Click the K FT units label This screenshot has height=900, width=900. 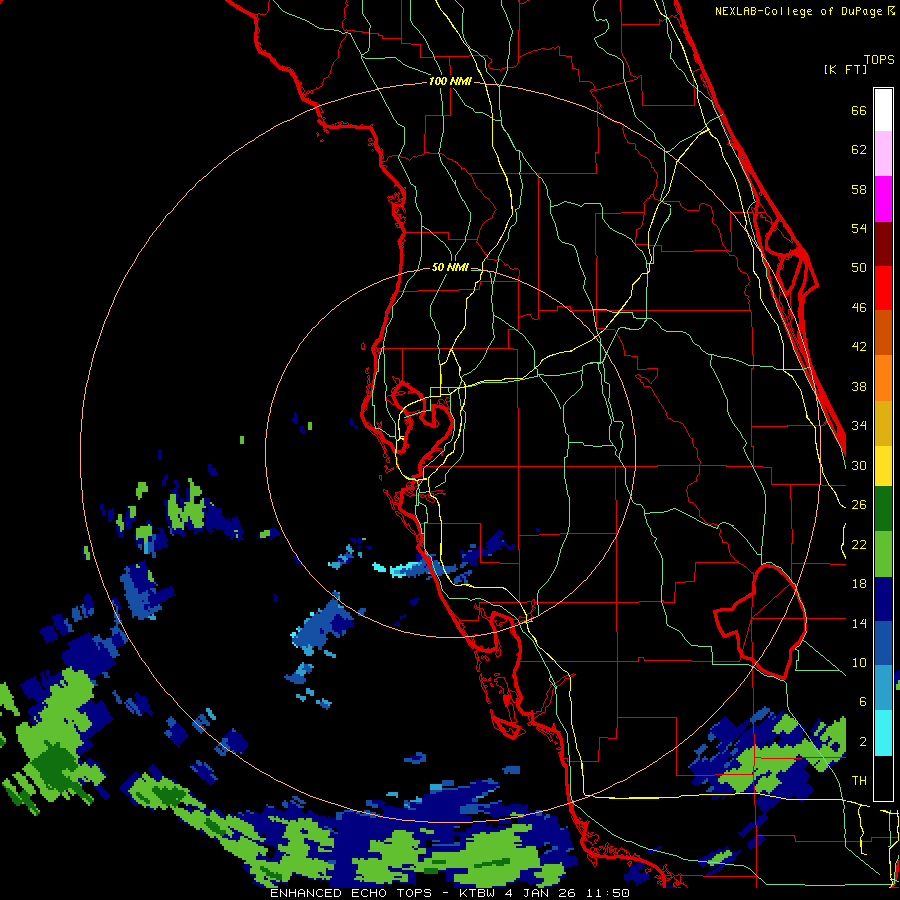[845, 69]
